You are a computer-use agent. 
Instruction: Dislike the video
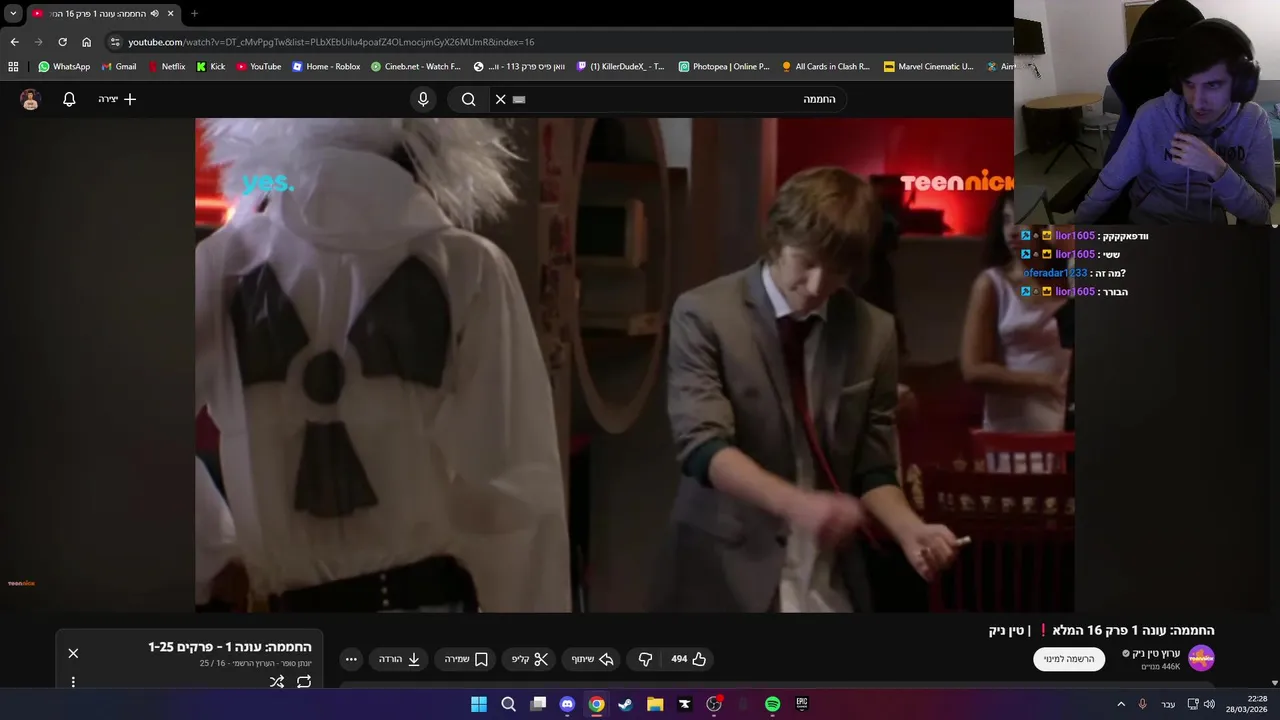tap(645, 659)
